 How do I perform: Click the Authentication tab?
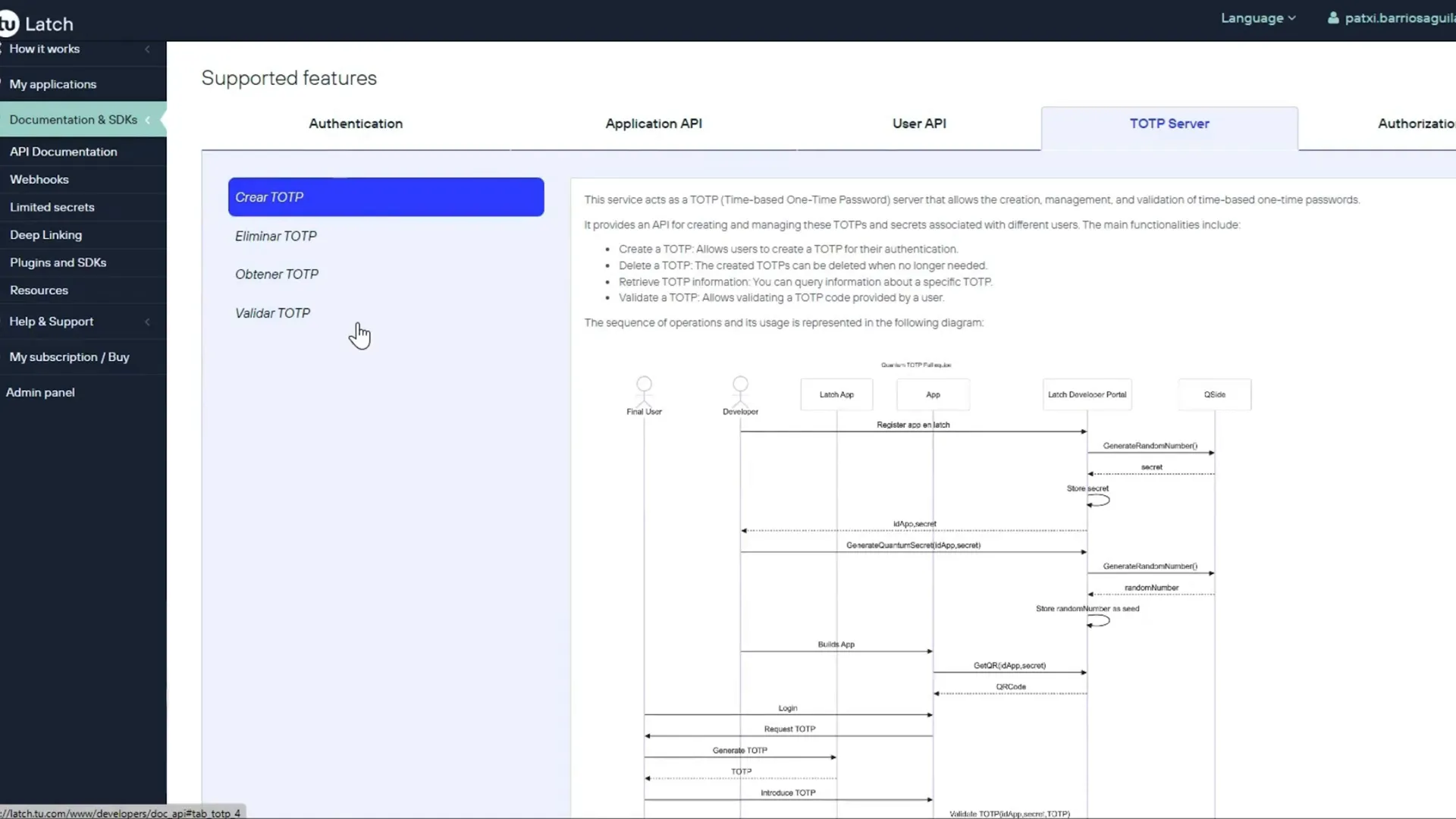click(x=355, y=123)
